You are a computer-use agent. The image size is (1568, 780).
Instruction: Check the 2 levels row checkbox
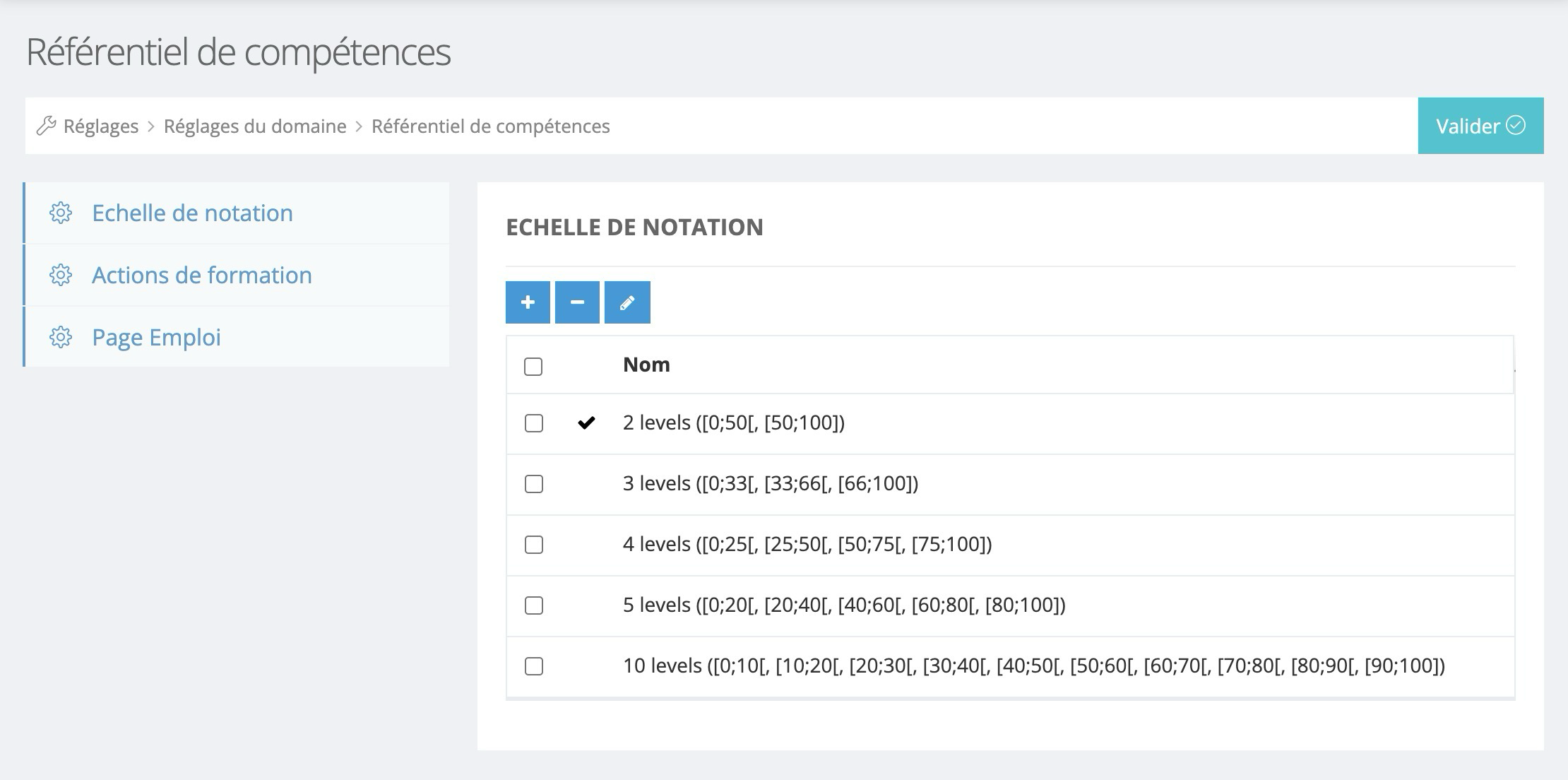[534, 423]
